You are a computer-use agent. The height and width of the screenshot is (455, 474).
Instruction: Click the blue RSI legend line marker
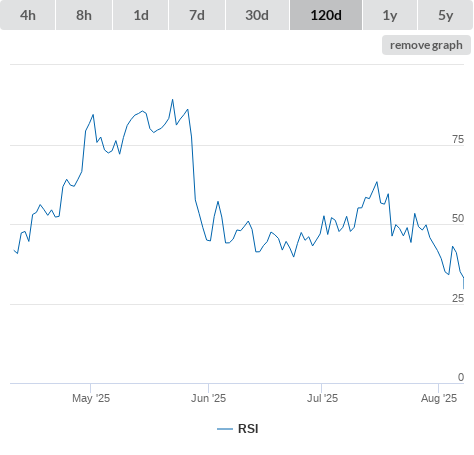pos(225,429)
